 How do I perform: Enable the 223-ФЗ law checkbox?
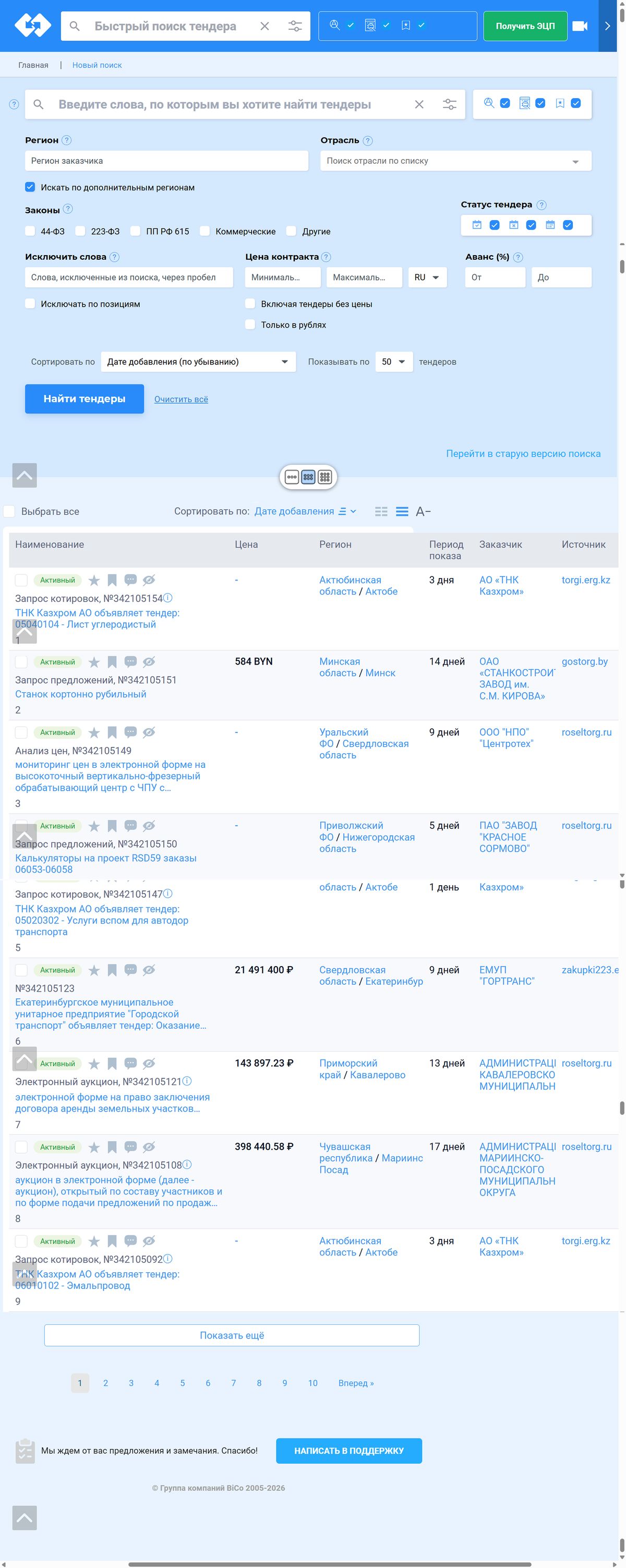[x=80, y=231]
